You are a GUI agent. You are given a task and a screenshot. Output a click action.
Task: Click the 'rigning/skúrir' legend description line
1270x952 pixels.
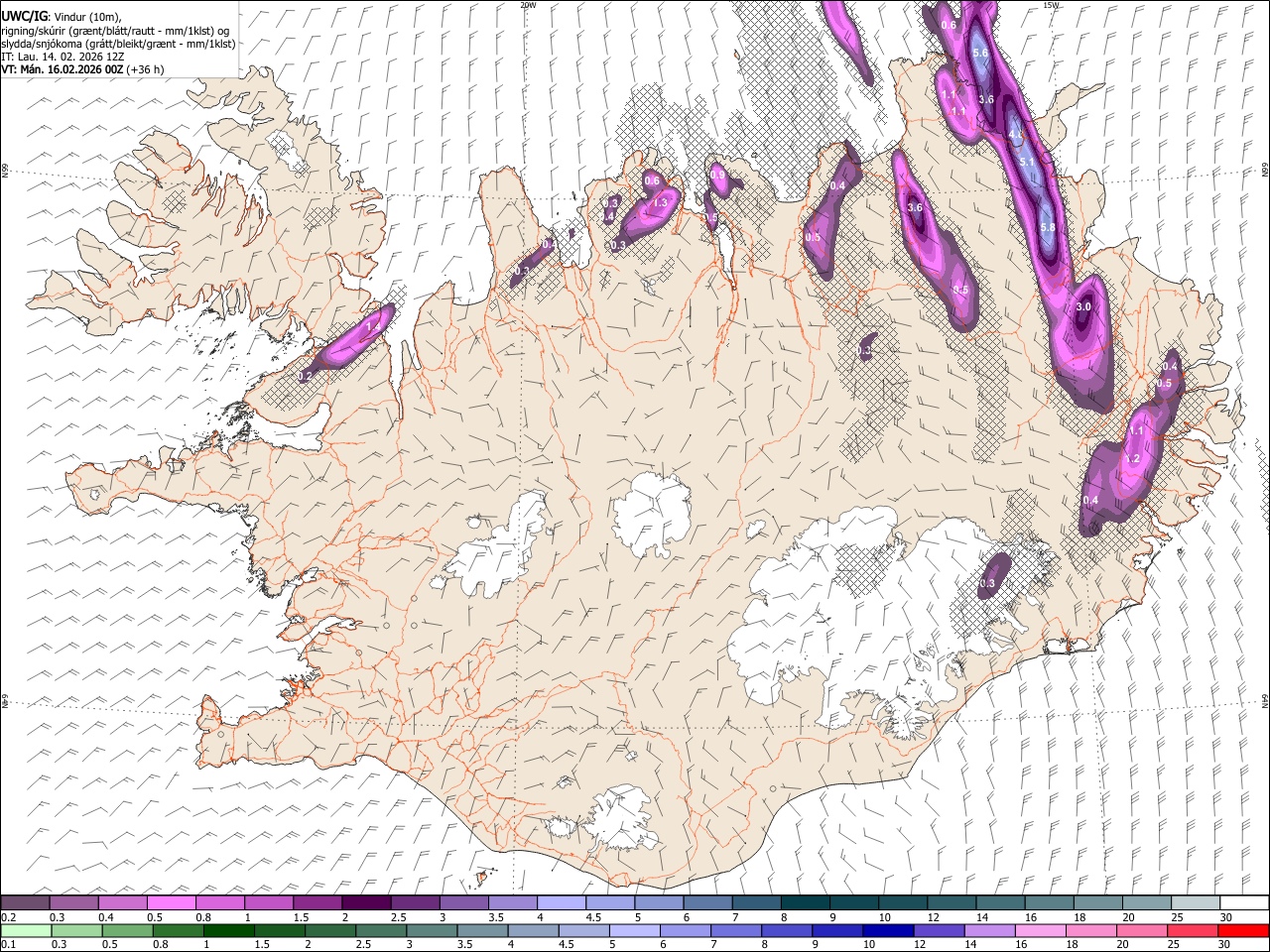pos(115,31)
